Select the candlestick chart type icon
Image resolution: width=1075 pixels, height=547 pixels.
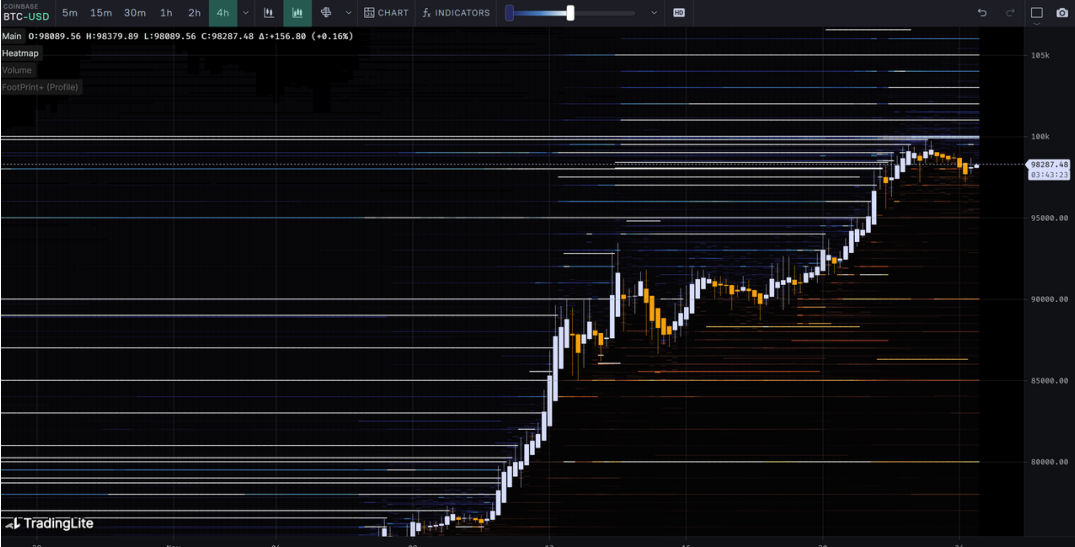coord(269,13)
